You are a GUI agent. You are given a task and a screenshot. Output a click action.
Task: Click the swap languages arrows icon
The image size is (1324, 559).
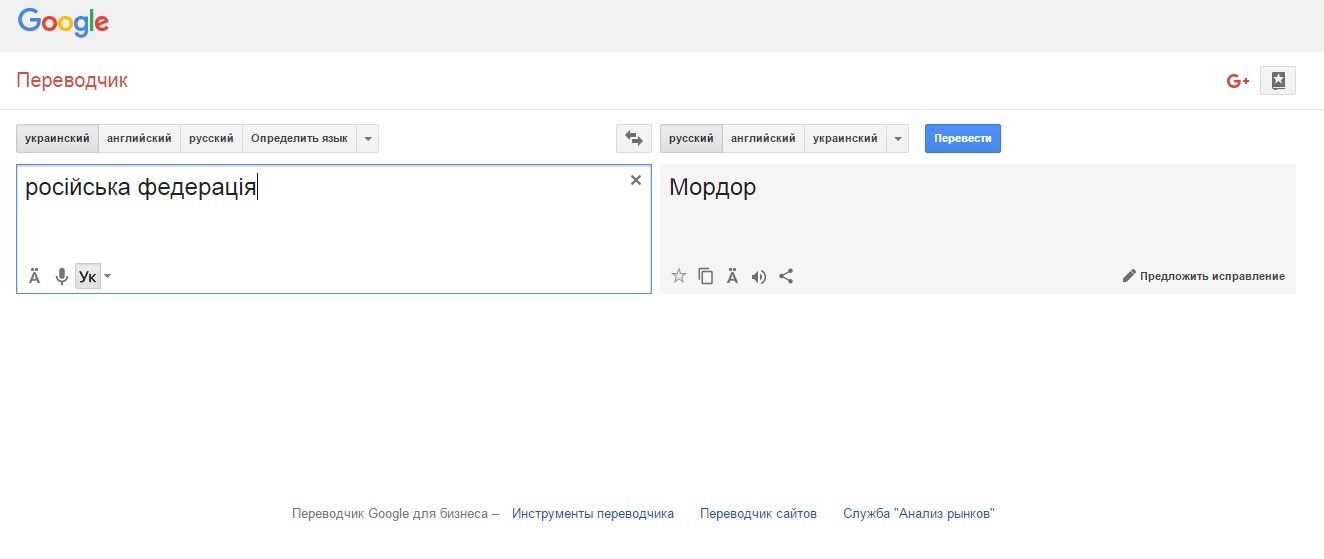pos(633,139)
